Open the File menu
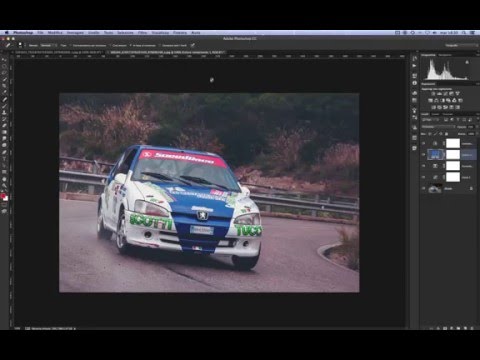This screenshot has width=480, height=360. (x=40, y=33)
